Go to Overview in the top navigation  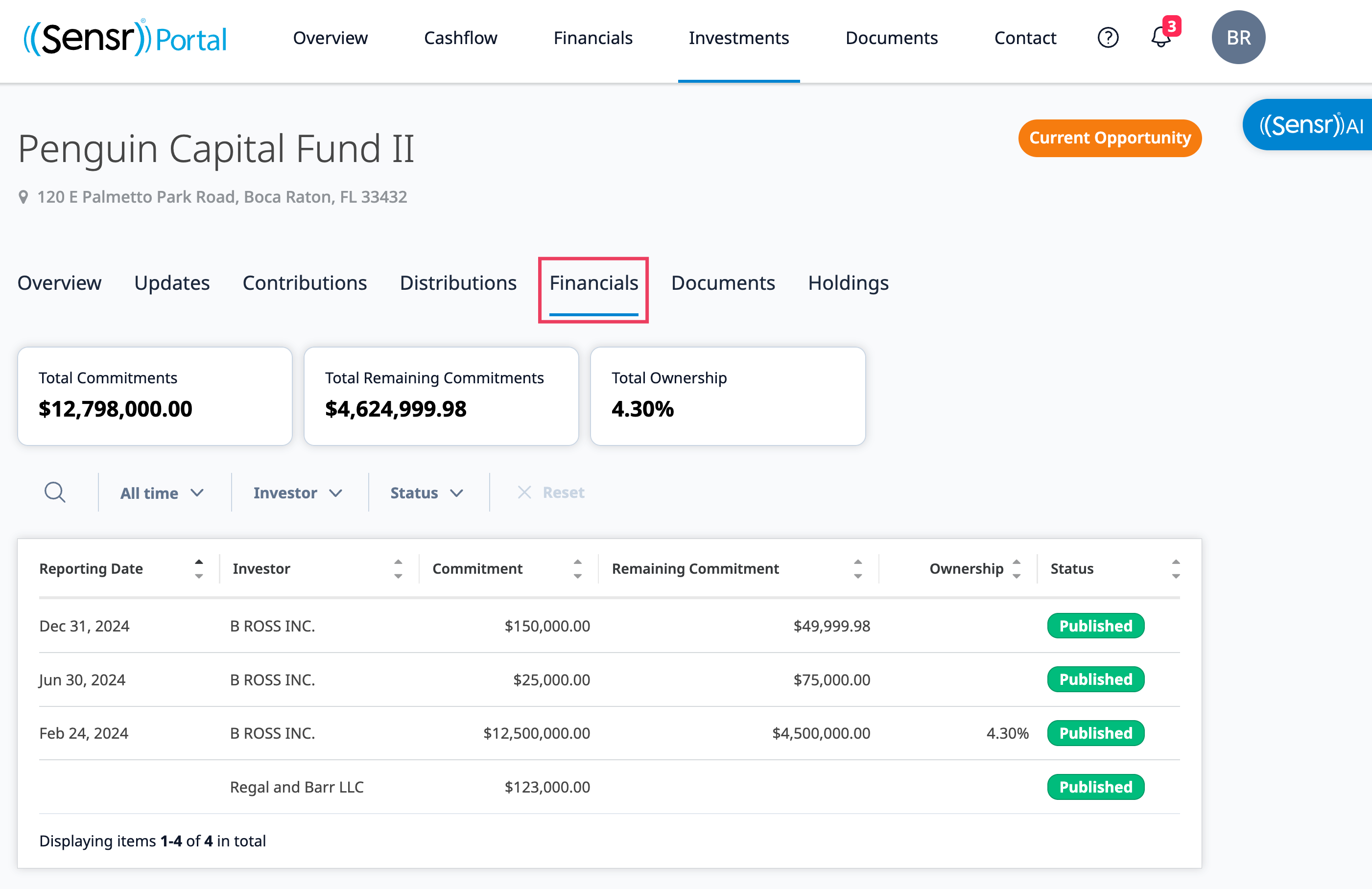331,38
